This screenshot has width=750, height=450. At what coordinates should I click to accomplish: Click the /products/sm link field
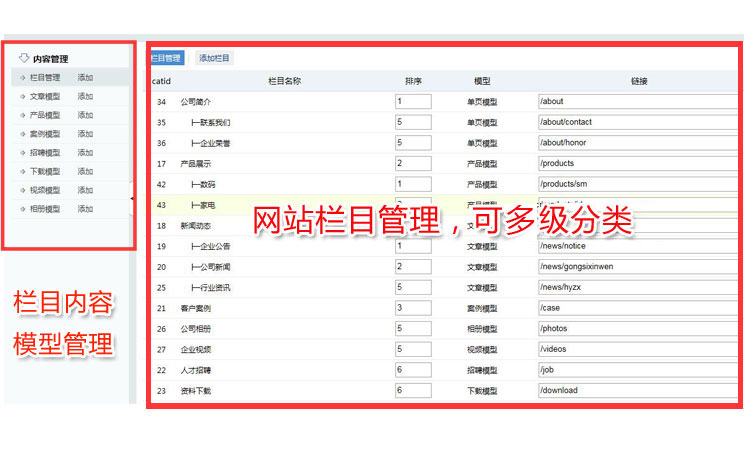coord(638,184)
